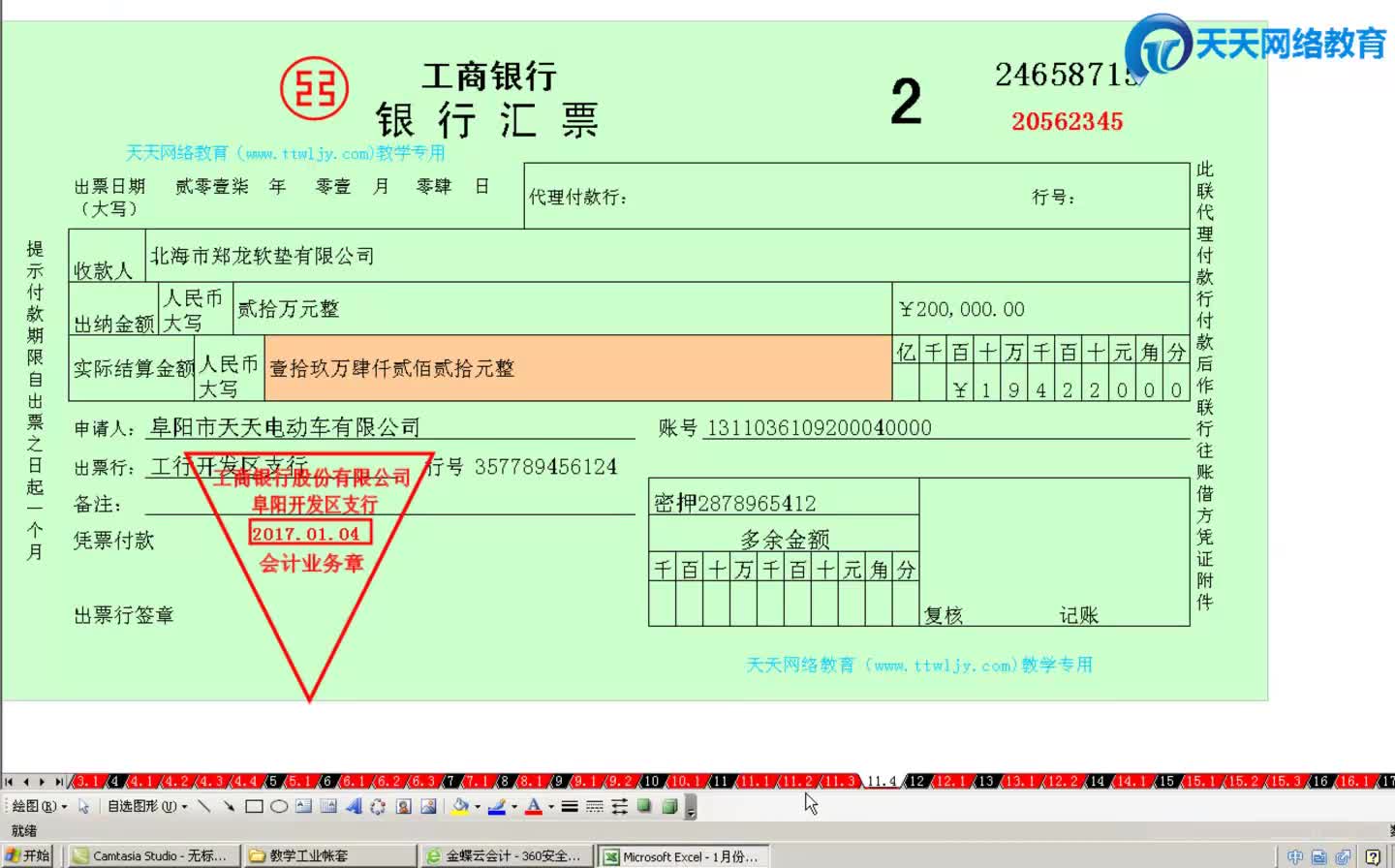Switch to sheet tab 11.4
1395x868 pixels.
pyautogui.click(x=880, y=783)
